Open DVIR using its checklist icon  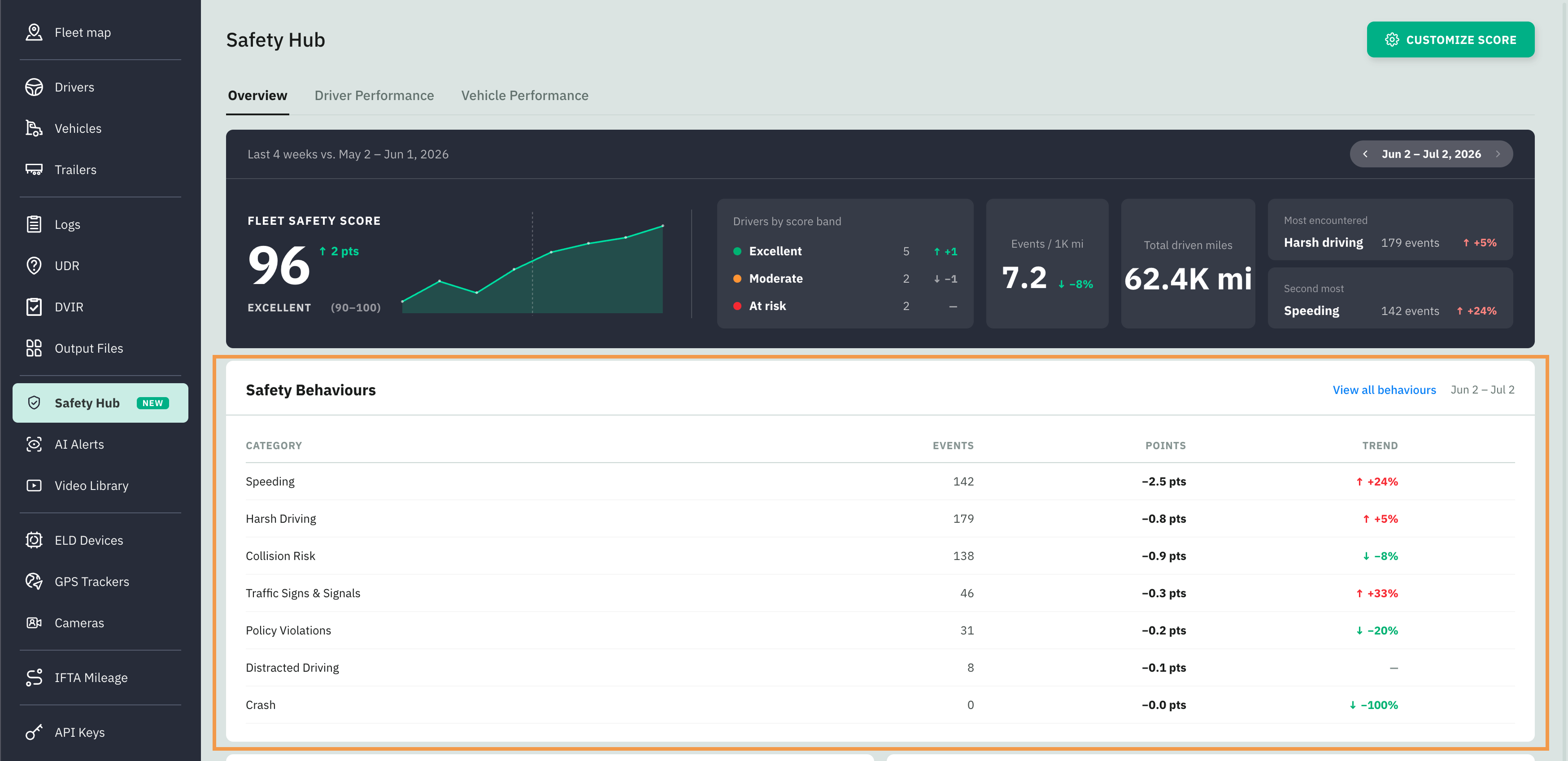point(34,307)
